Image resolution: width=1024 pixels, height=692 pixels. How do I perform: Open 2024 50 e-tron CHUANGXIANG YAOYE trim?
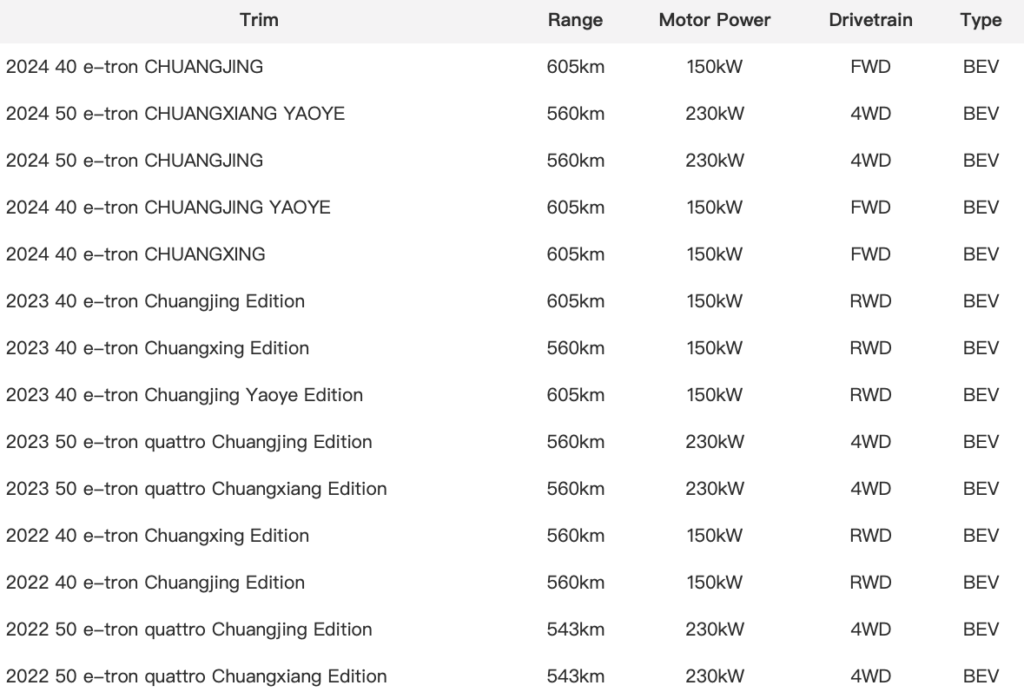coord(175,114)
